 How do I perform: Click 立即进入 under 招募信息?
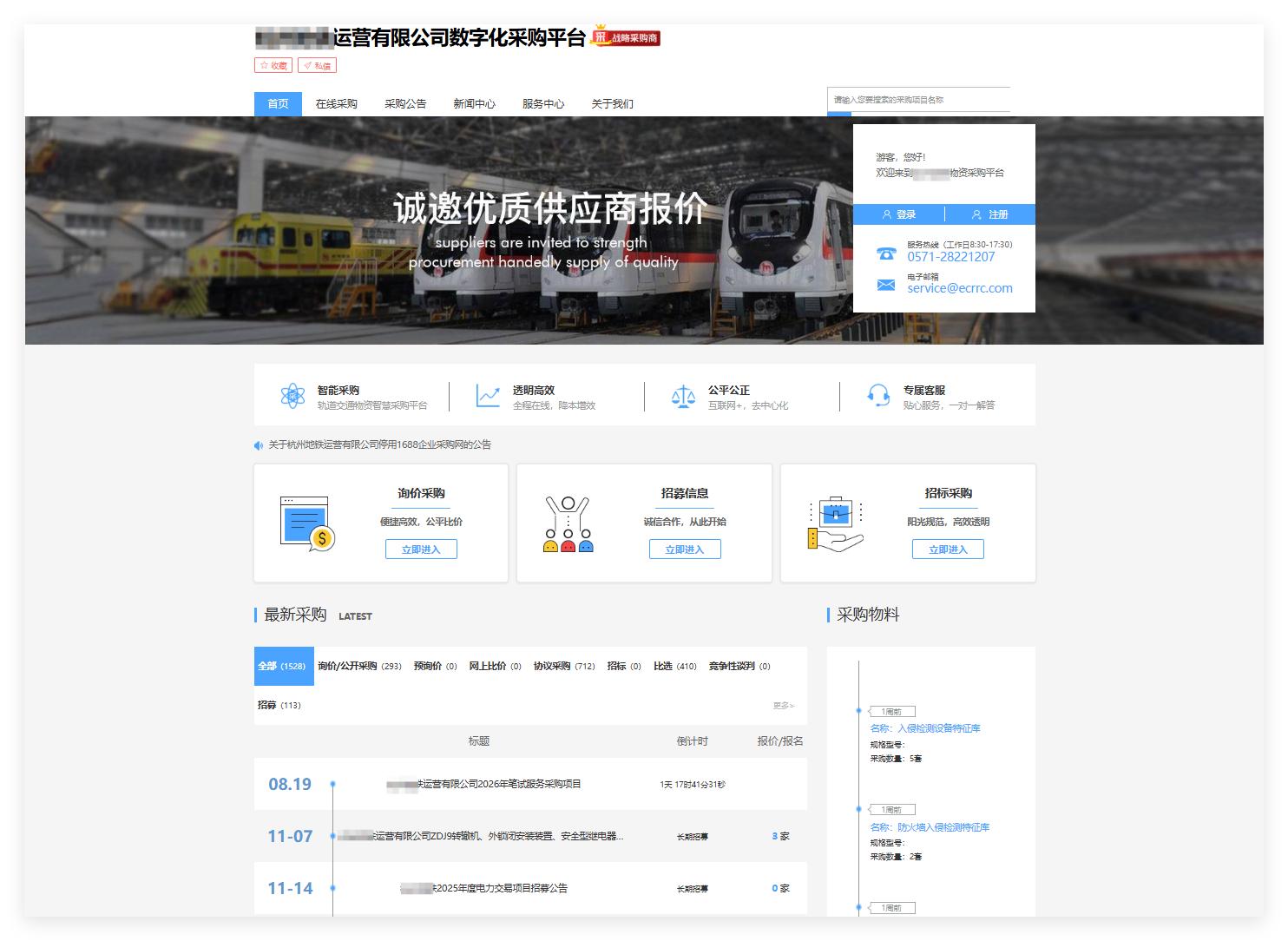point(685,549)
